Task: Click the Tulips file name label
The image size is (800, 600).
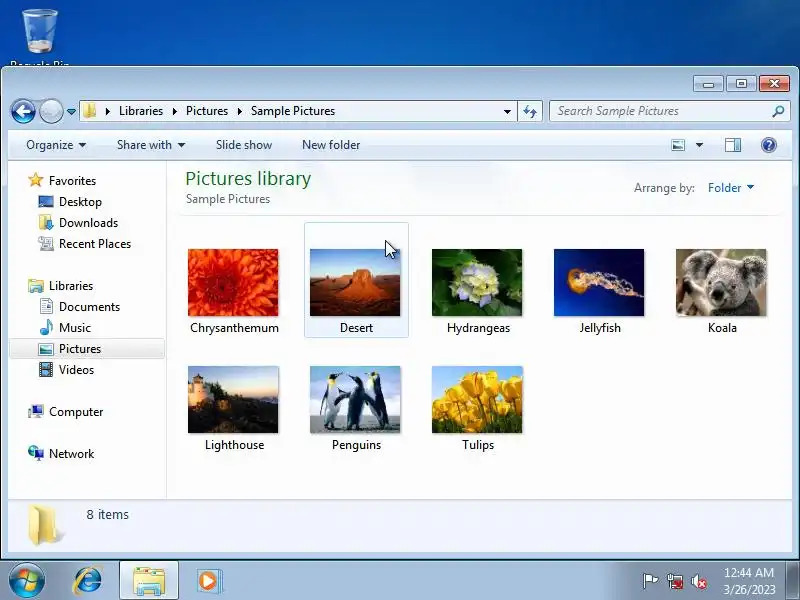Action: [478, 445]
